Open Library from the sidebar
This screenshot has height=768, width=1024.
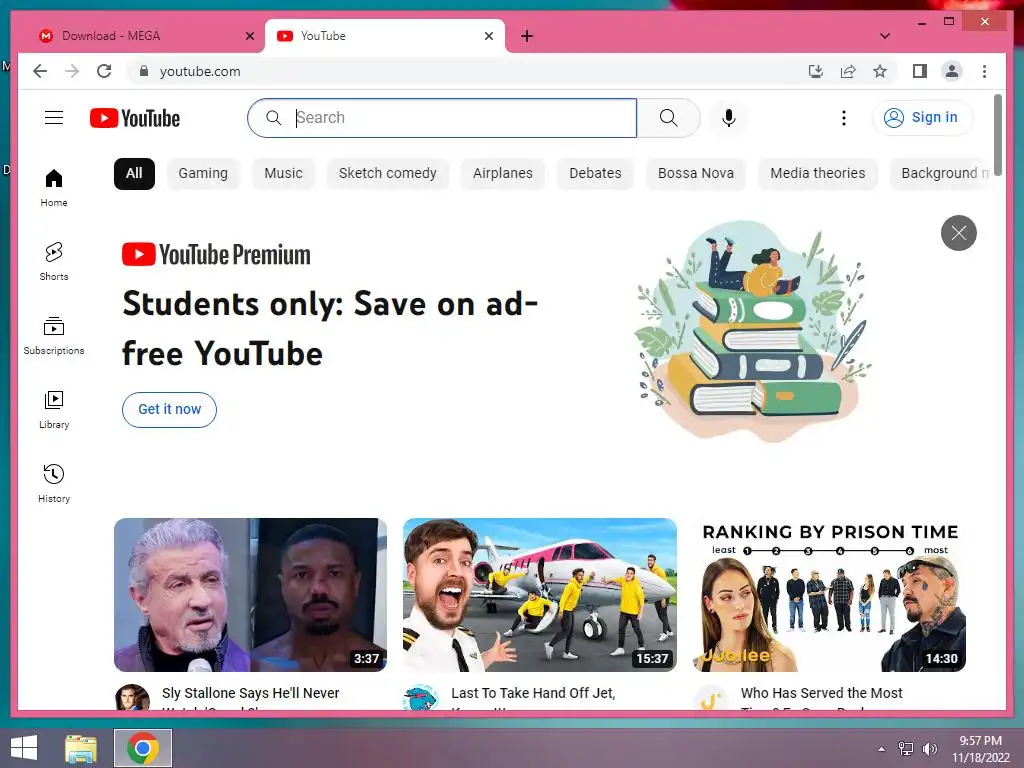pos(54,409)
